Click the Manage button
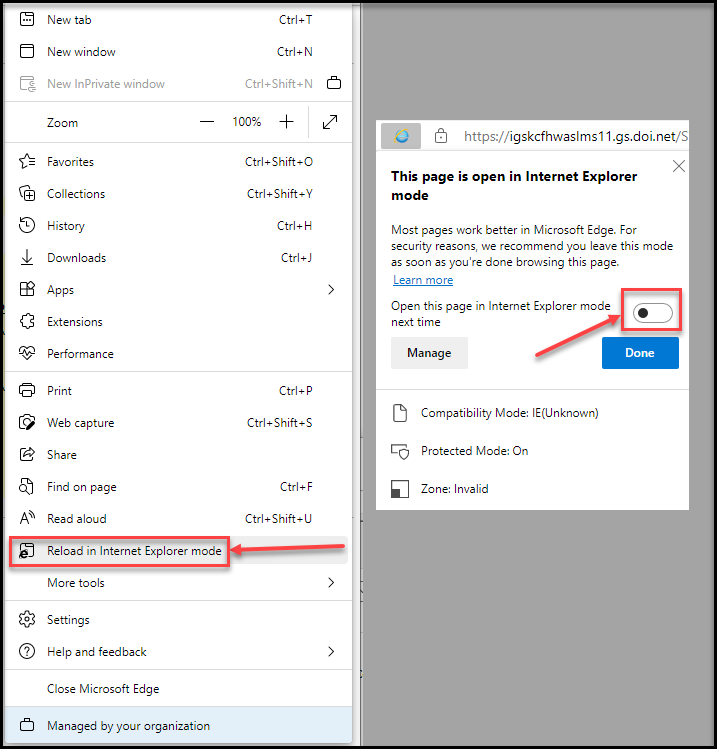This screenshot has height=749, width=717. tap(429, 353)
